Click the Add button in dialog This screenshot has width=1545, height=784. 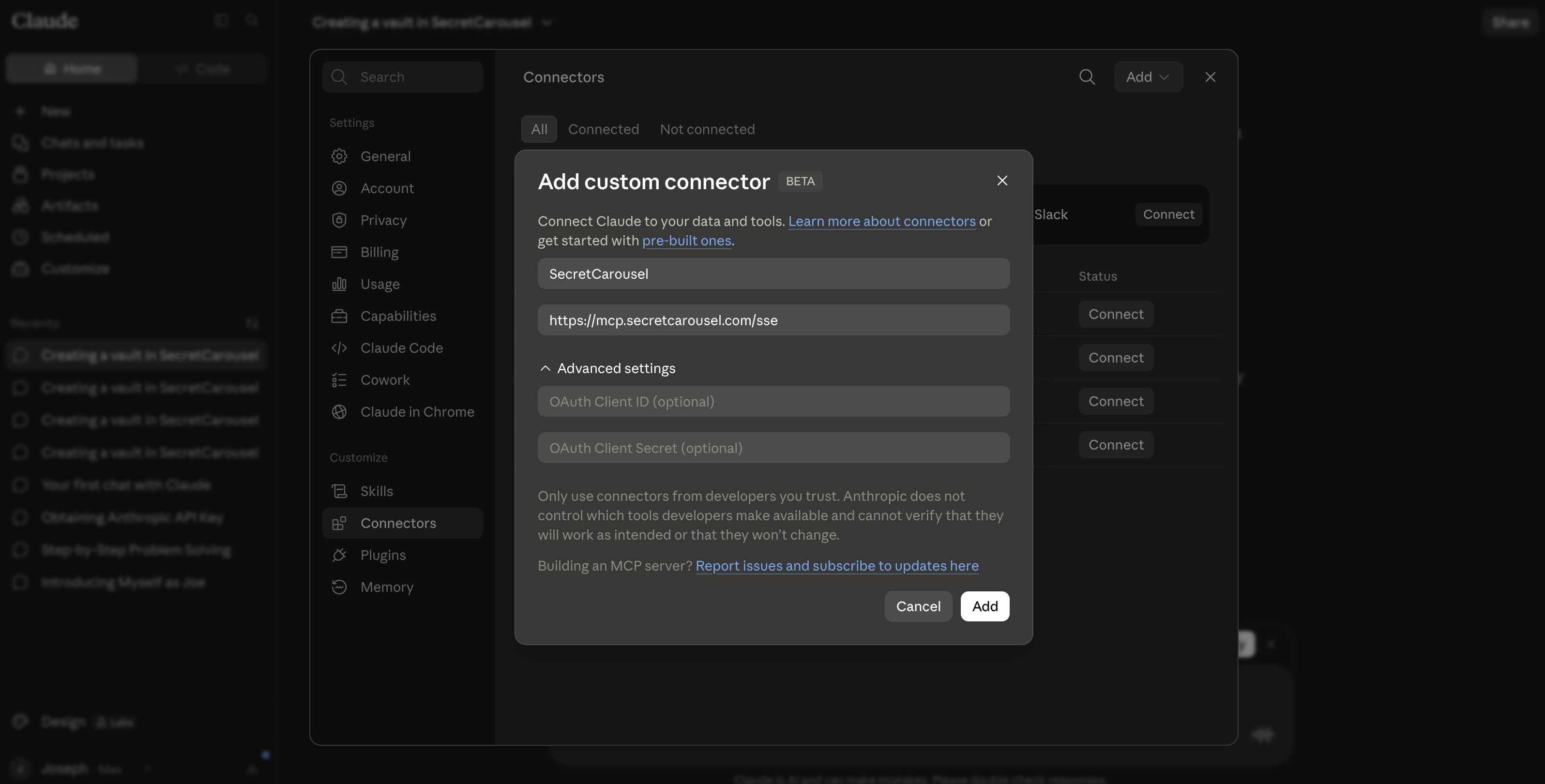pyautogui.click(x=985, y=606)
